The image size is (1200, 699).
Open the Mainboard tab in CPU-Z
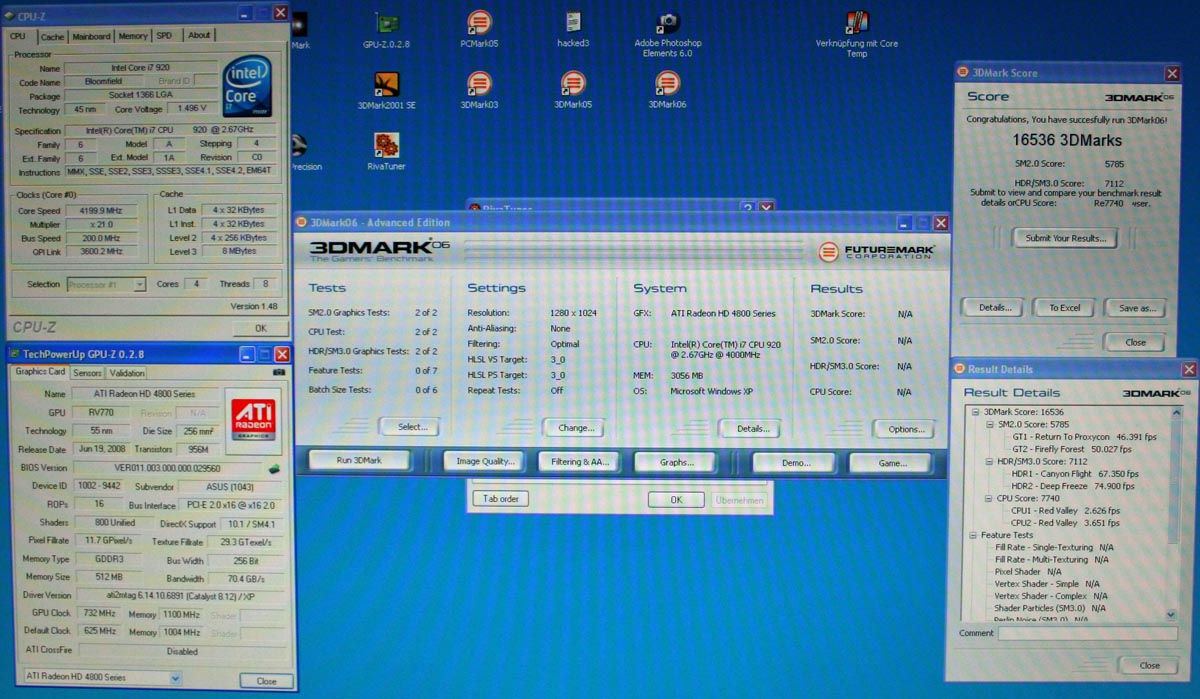[91, 36]
